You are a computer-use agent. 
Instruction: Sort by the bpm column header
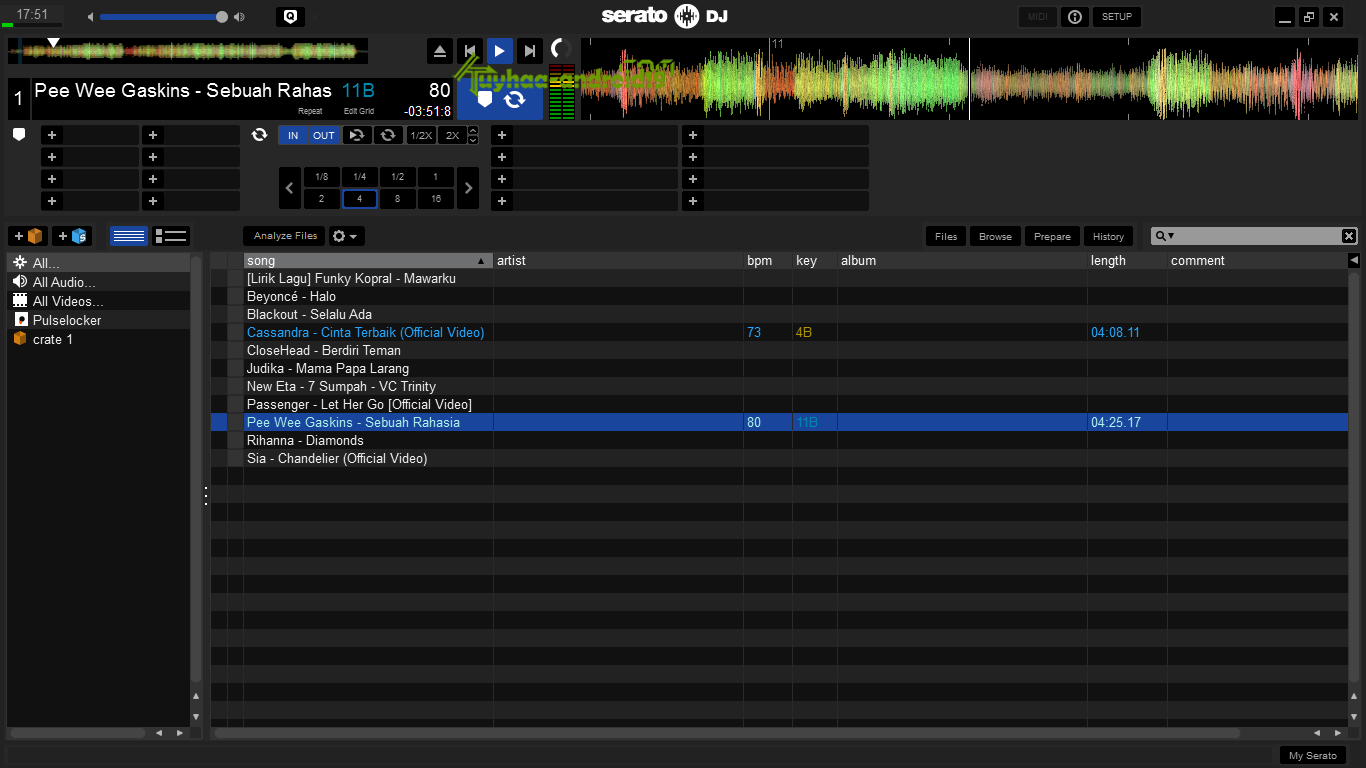point(768,260)
